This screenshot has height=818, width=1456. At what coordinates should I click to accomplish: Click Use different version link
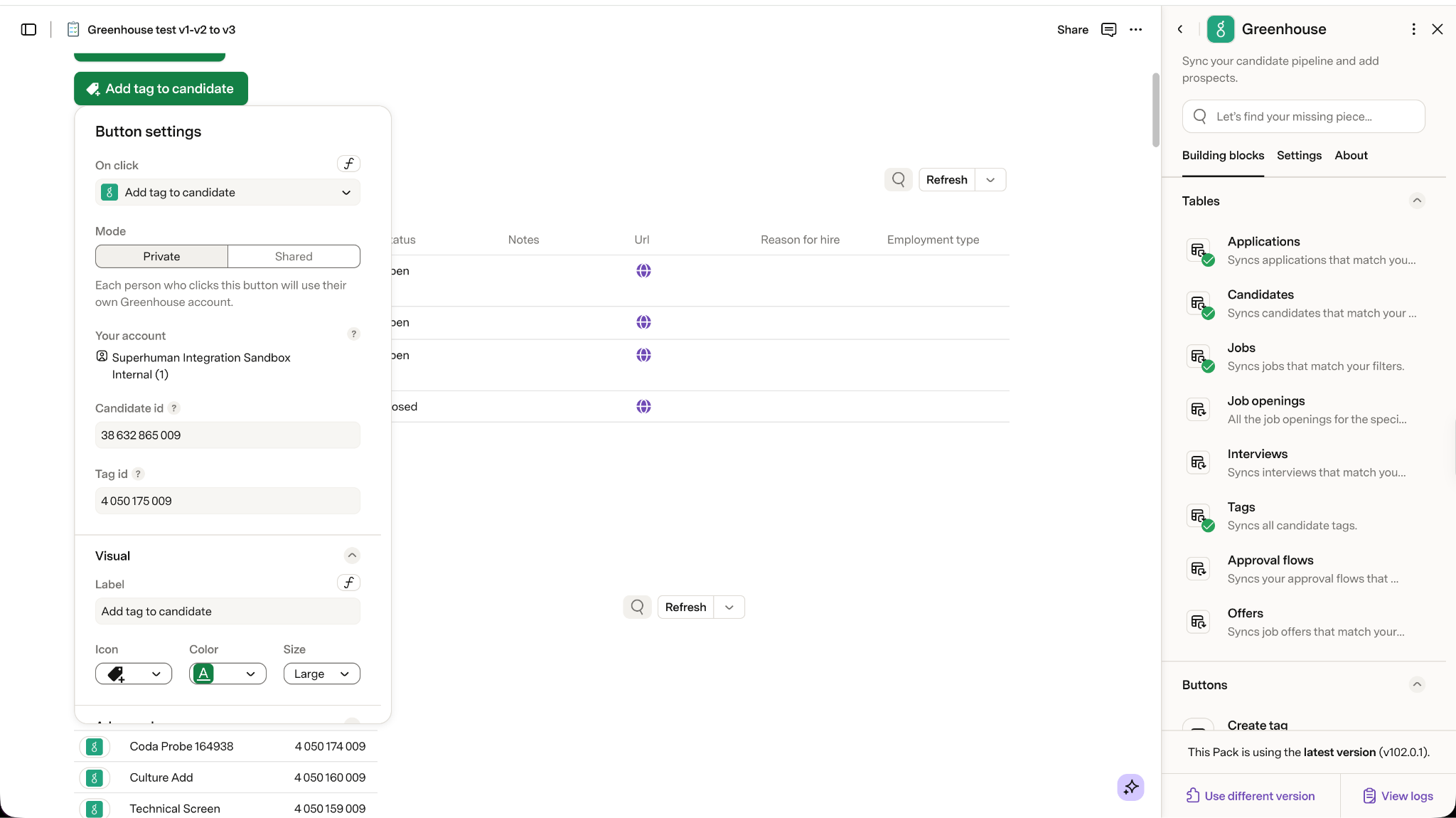[x=1251, y=796]
